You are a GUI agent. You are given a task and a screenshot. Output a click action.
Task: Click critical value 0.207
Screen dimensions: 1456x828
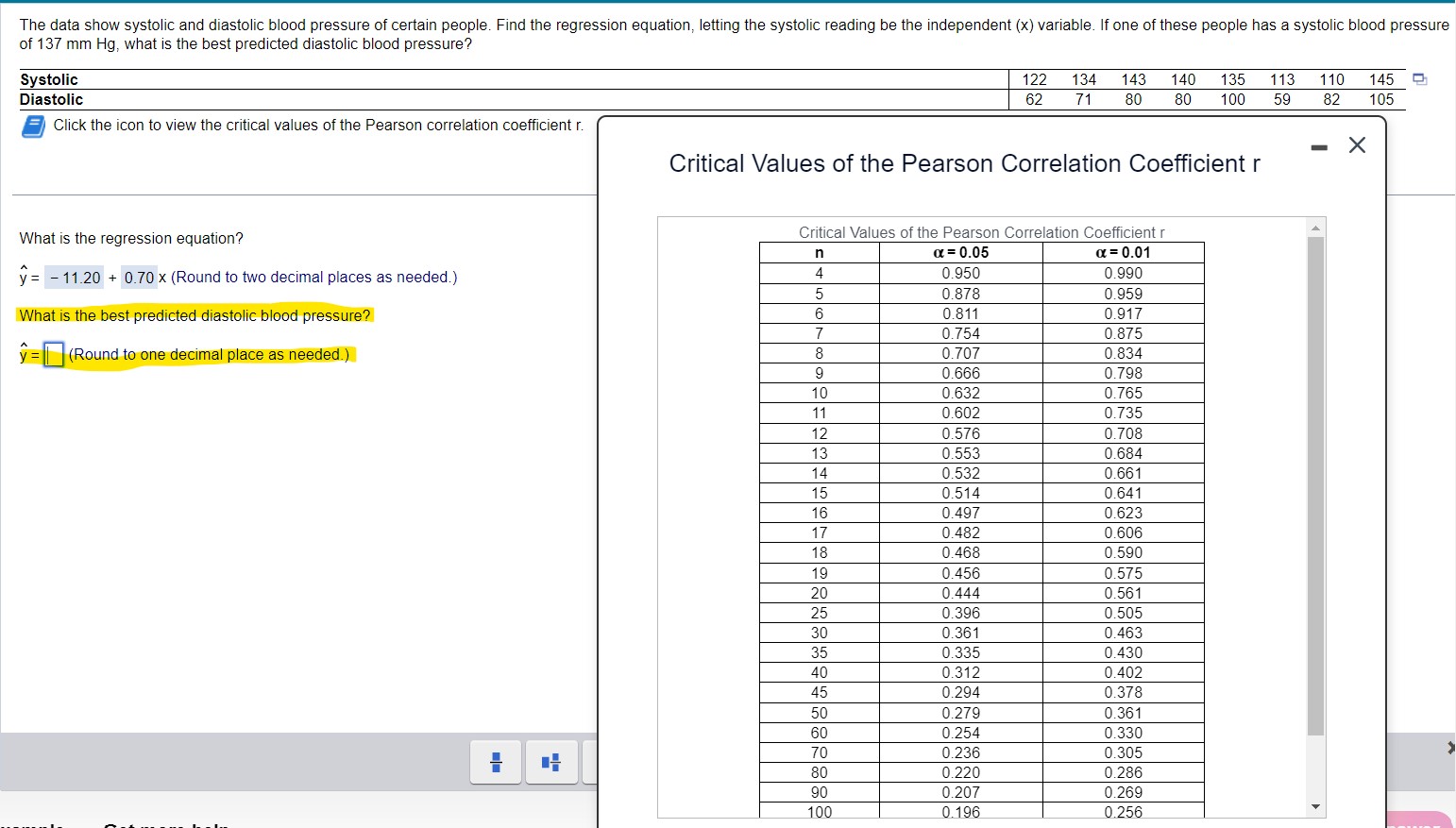click(961, 792)
